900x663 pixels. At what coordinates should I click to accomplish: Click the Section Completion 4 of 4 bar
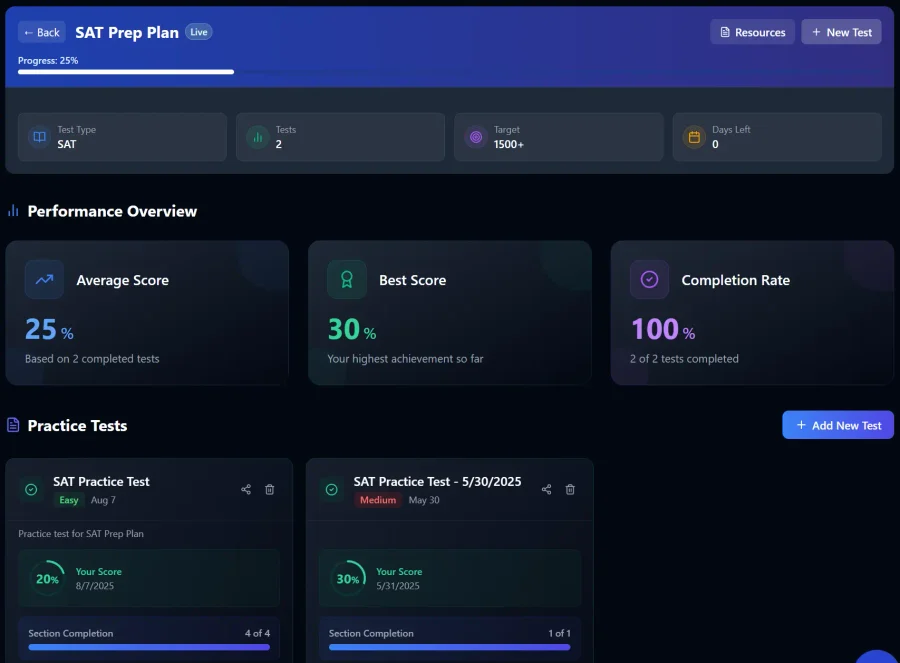click(149, 647)
